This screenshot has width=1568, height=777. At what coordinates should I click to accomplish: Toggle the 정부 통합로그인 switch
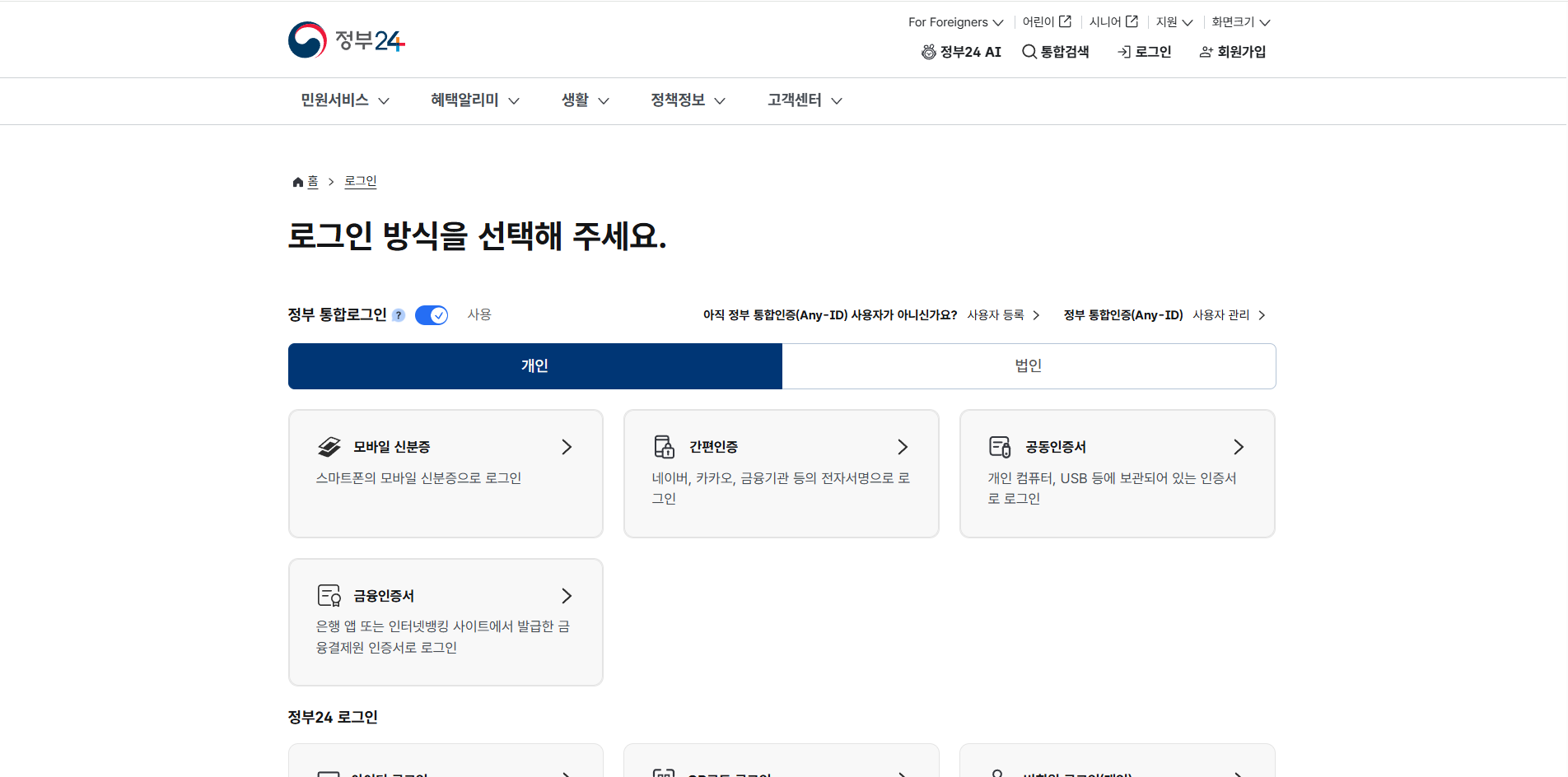pos(432,315)
